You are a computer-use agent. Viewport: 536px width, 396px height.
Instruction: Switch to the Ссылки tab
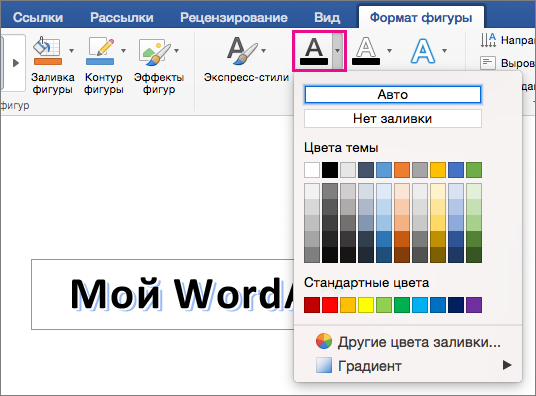click(x=38, y=17)
